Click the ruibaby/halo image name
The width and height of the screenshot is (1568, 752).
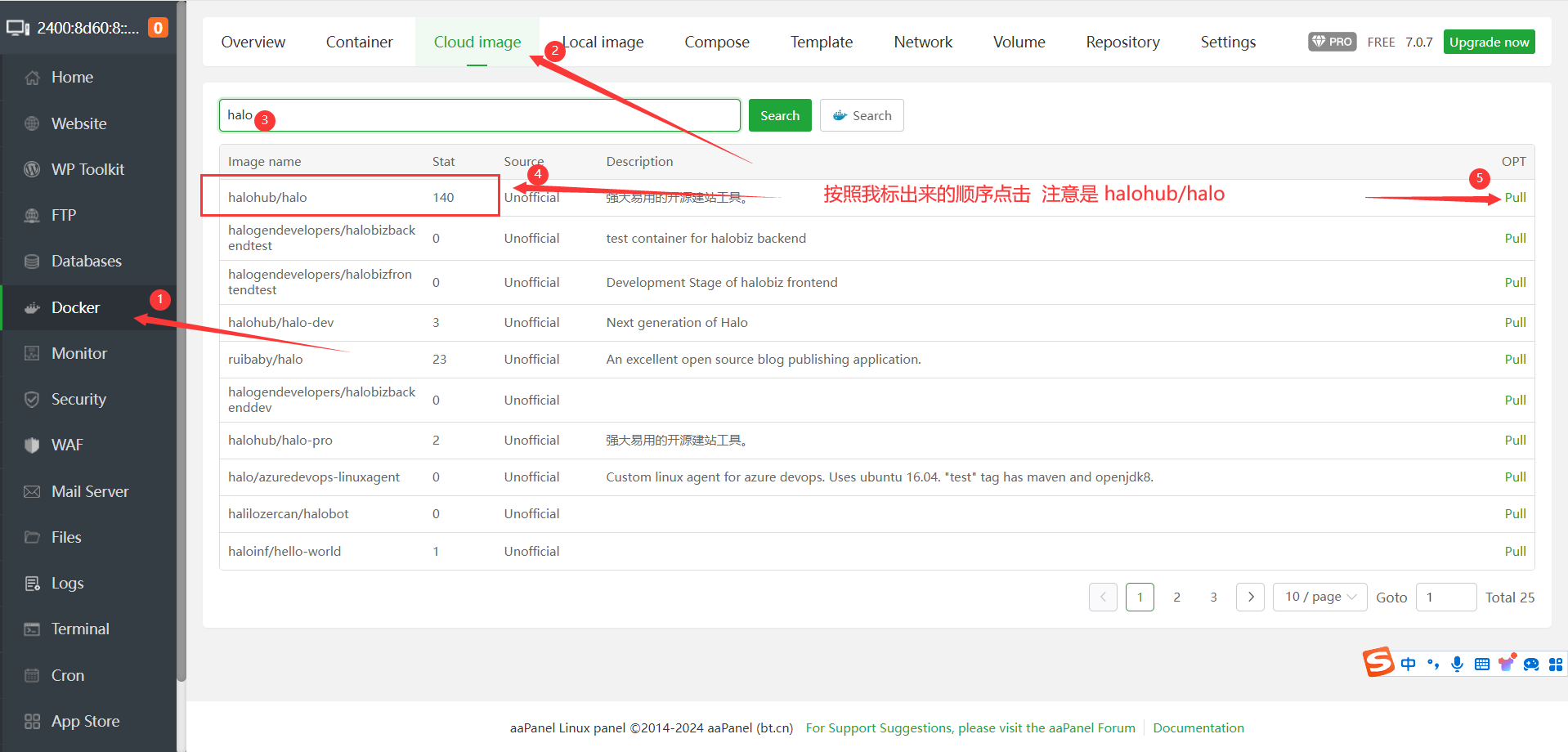(265, 360)
